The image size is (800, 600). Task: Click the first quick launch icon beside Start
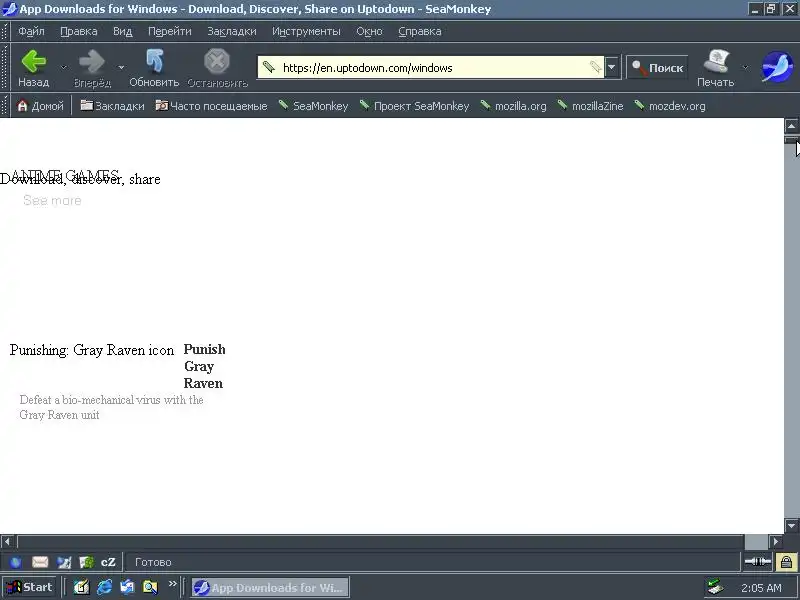click(81, 587)
